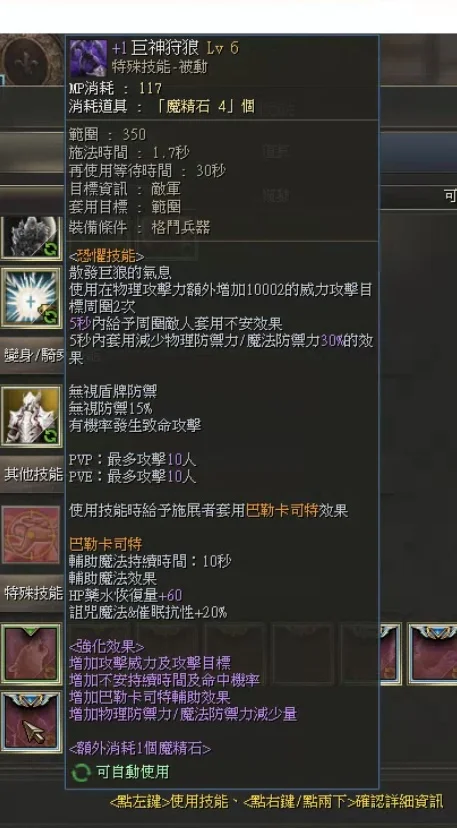Expand the 其他技能 skill category
The image size is (457, 828).
33,474
